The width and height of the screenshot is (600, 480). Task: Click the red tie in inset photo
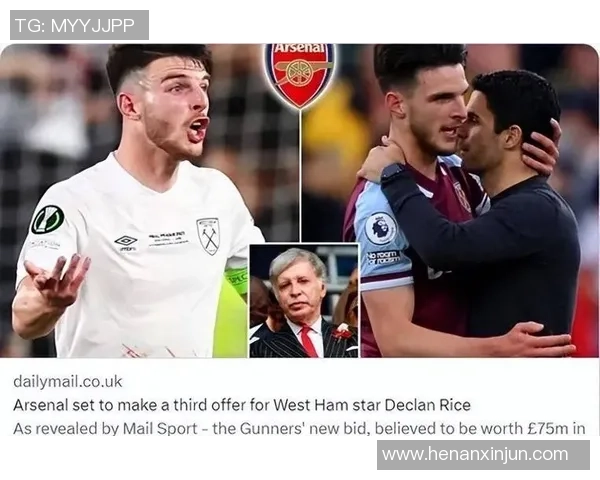pos(308,341)
